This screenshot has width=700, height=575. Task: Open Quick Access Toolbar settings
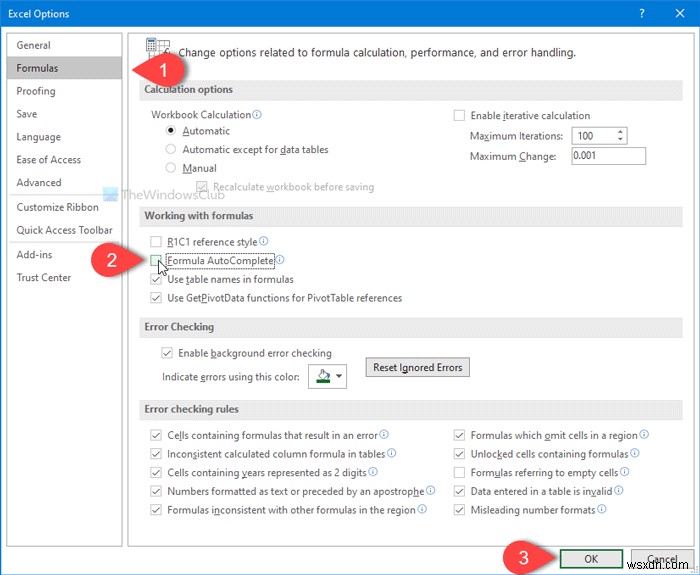point(64,230)
